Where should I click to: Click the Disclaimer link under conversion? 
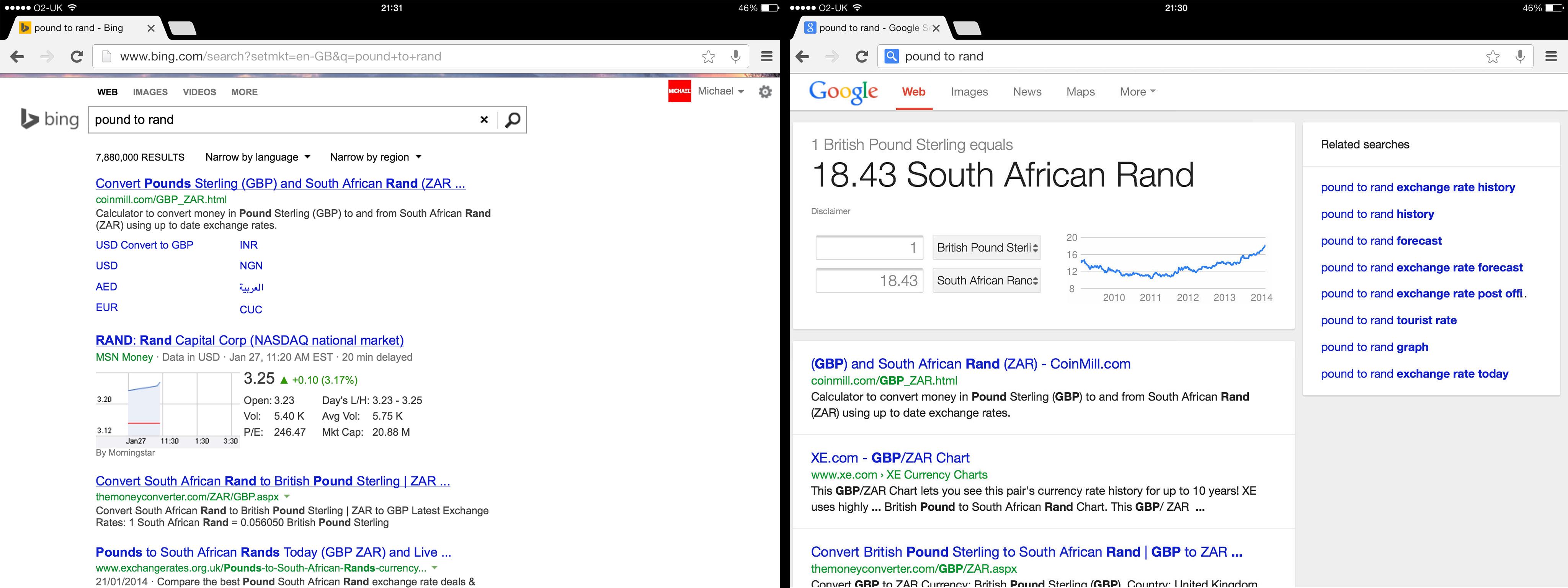tap(830, 211)
